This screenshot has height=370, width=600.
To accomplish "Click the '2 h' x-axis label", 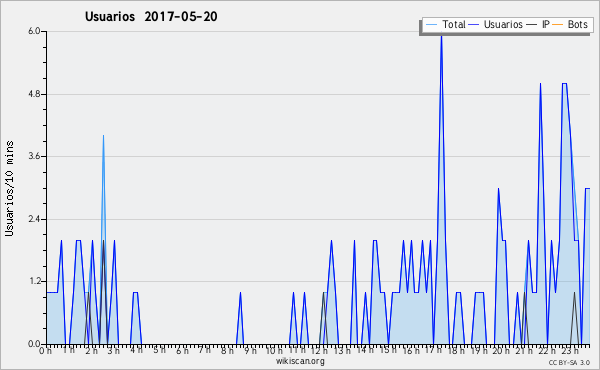I will click(91, 350).
